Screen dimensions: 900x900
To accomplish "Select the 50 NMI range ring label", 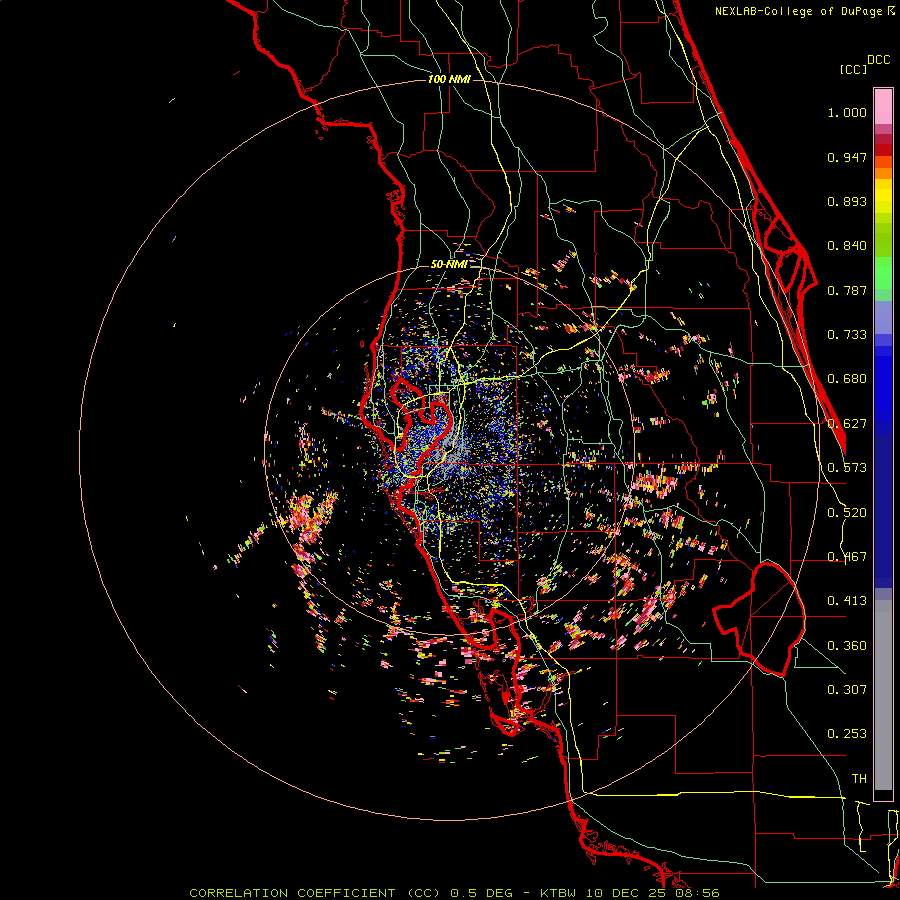I will (449, 264).
